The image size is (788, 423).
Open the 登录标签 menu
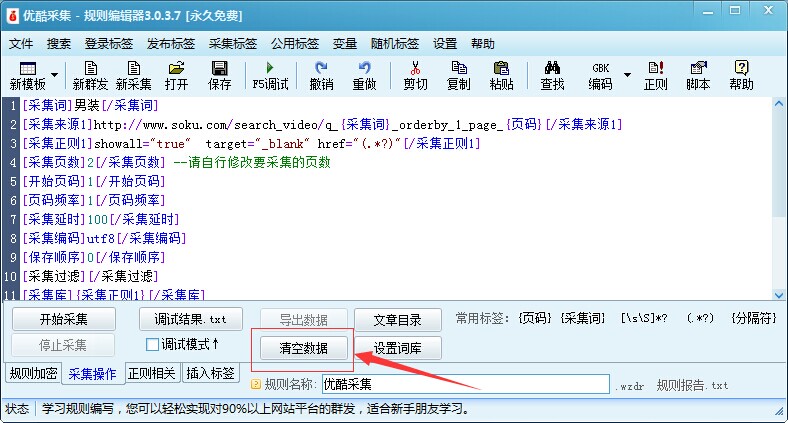(109, 44)
